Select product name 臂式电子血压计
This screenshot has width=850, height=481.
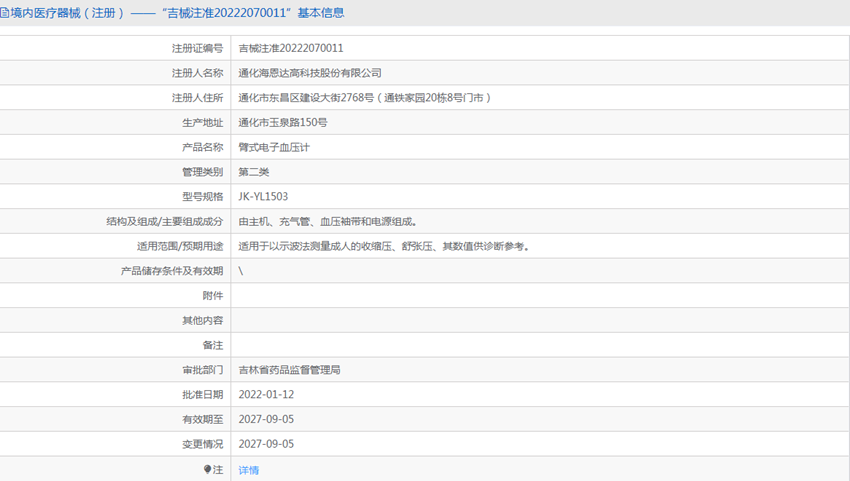[274, 147]
